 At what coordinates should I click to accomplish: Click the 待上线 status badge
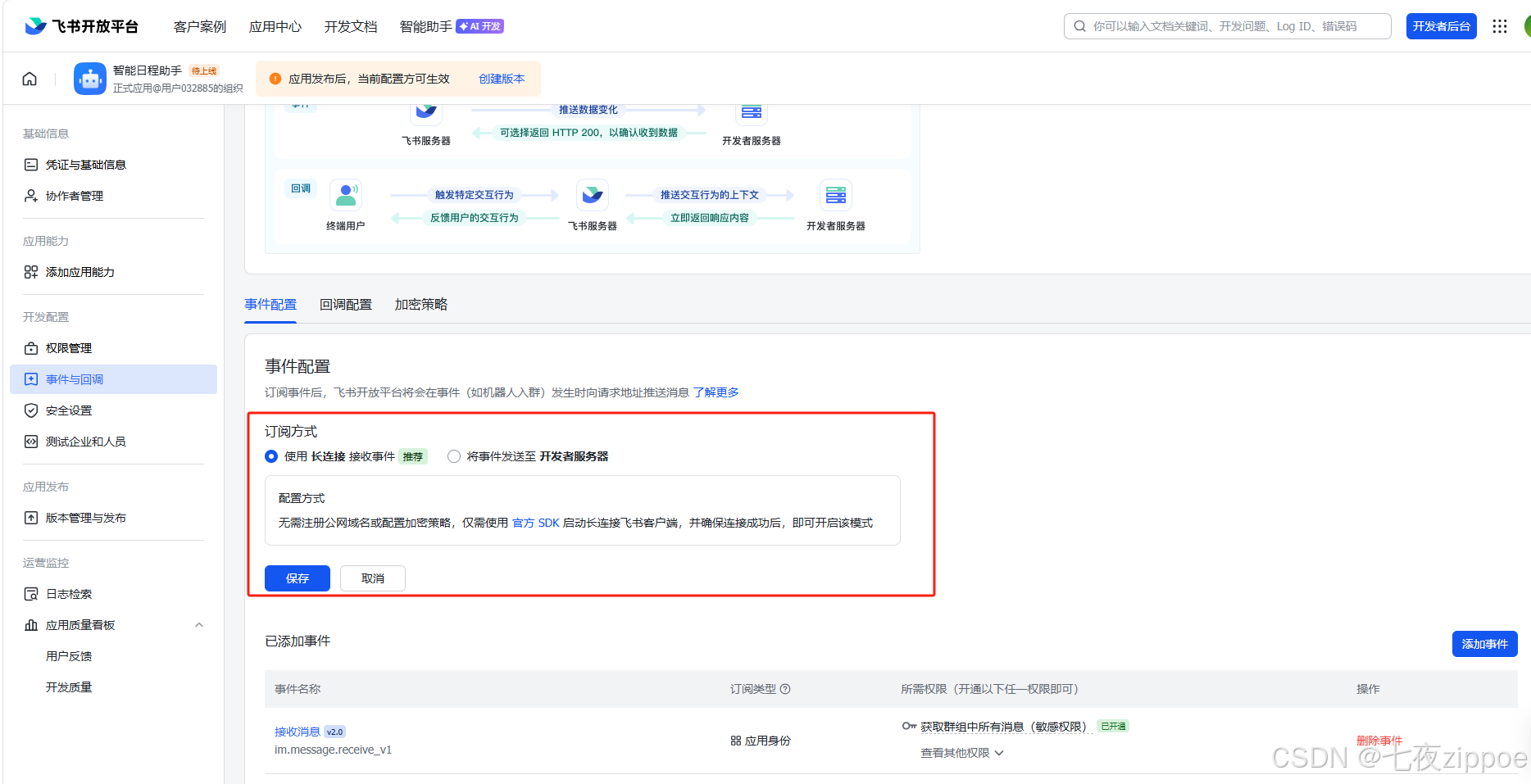pos(204,71)
